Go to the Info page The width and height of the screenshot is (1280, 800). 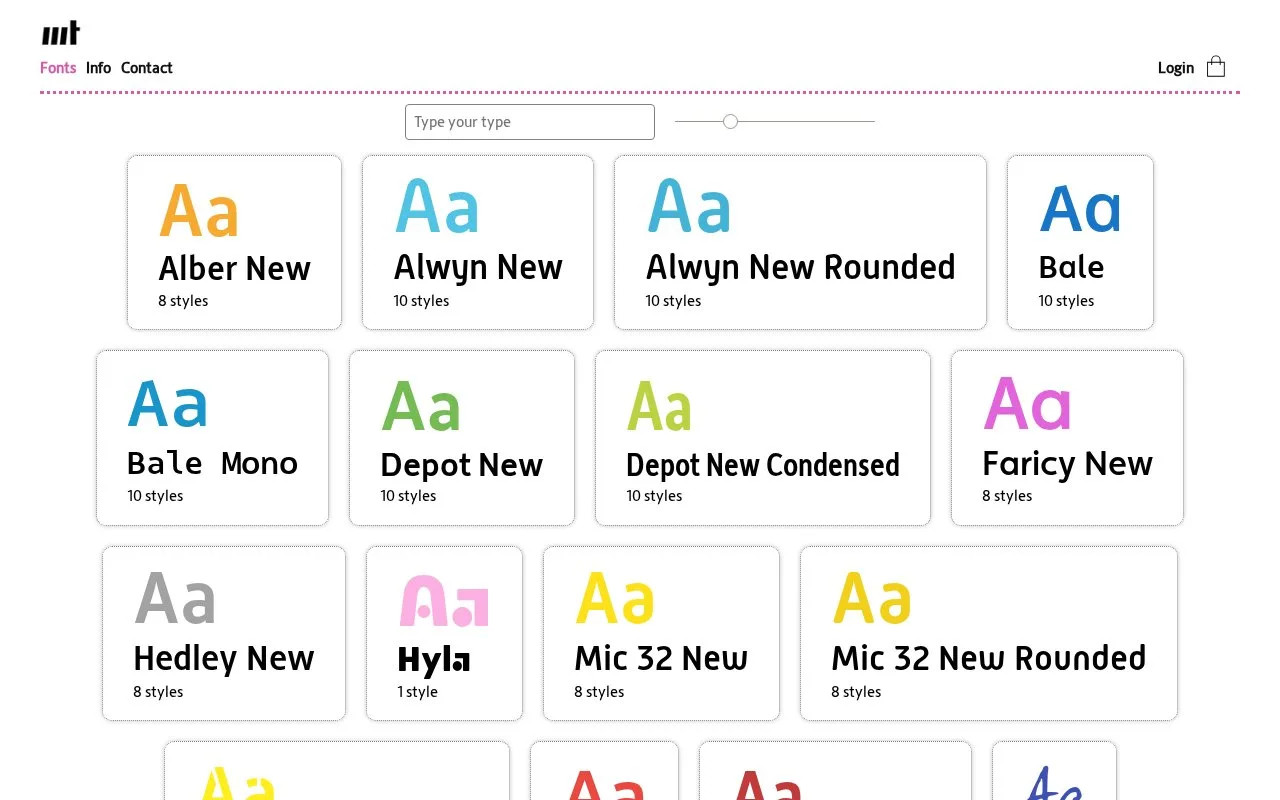click(x=98, y=68)
